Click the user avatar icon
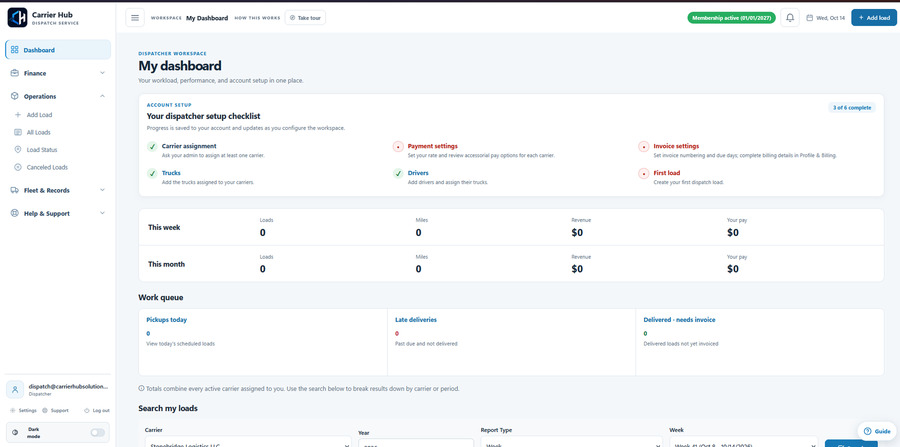 tap(15, 390)
